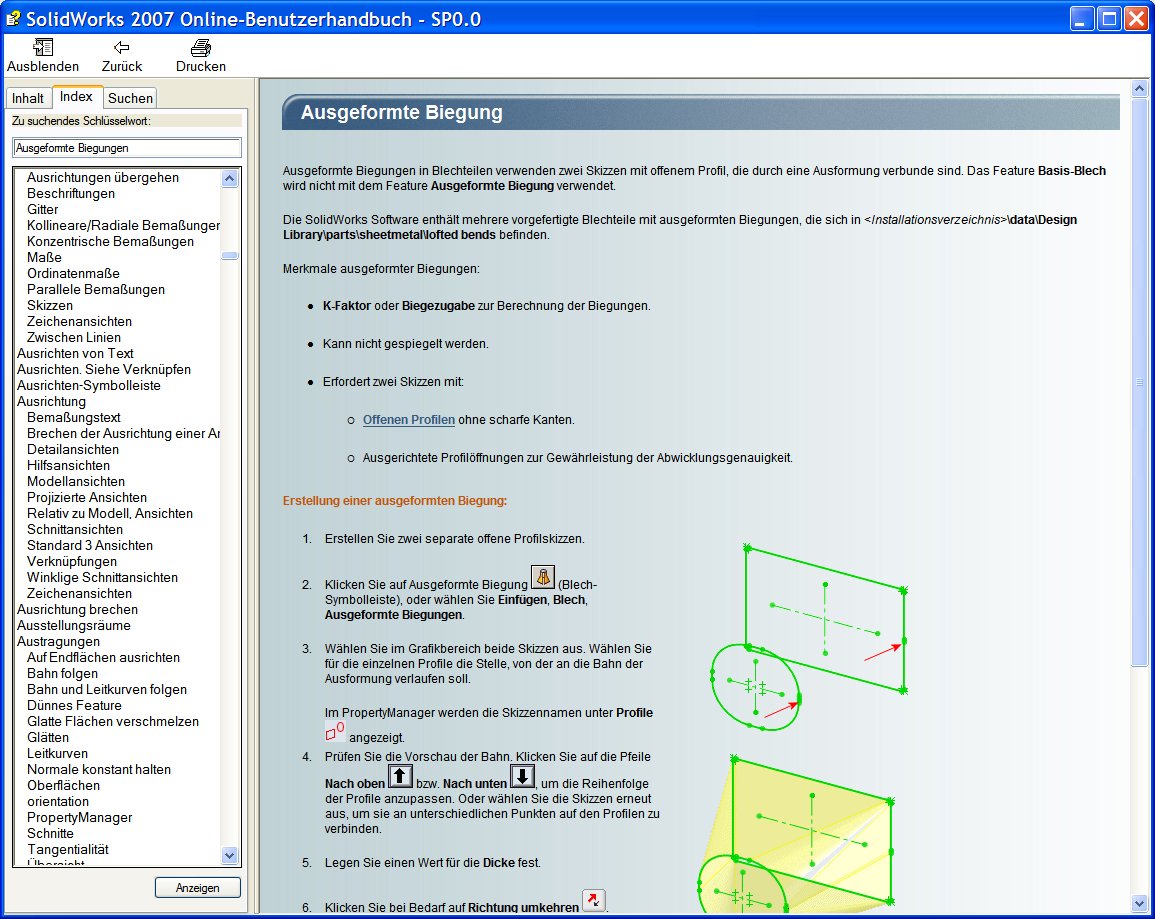This screenshot has width=1155, height=919.
Task: Click content pane scroll up arrow
Action: 1139,88
